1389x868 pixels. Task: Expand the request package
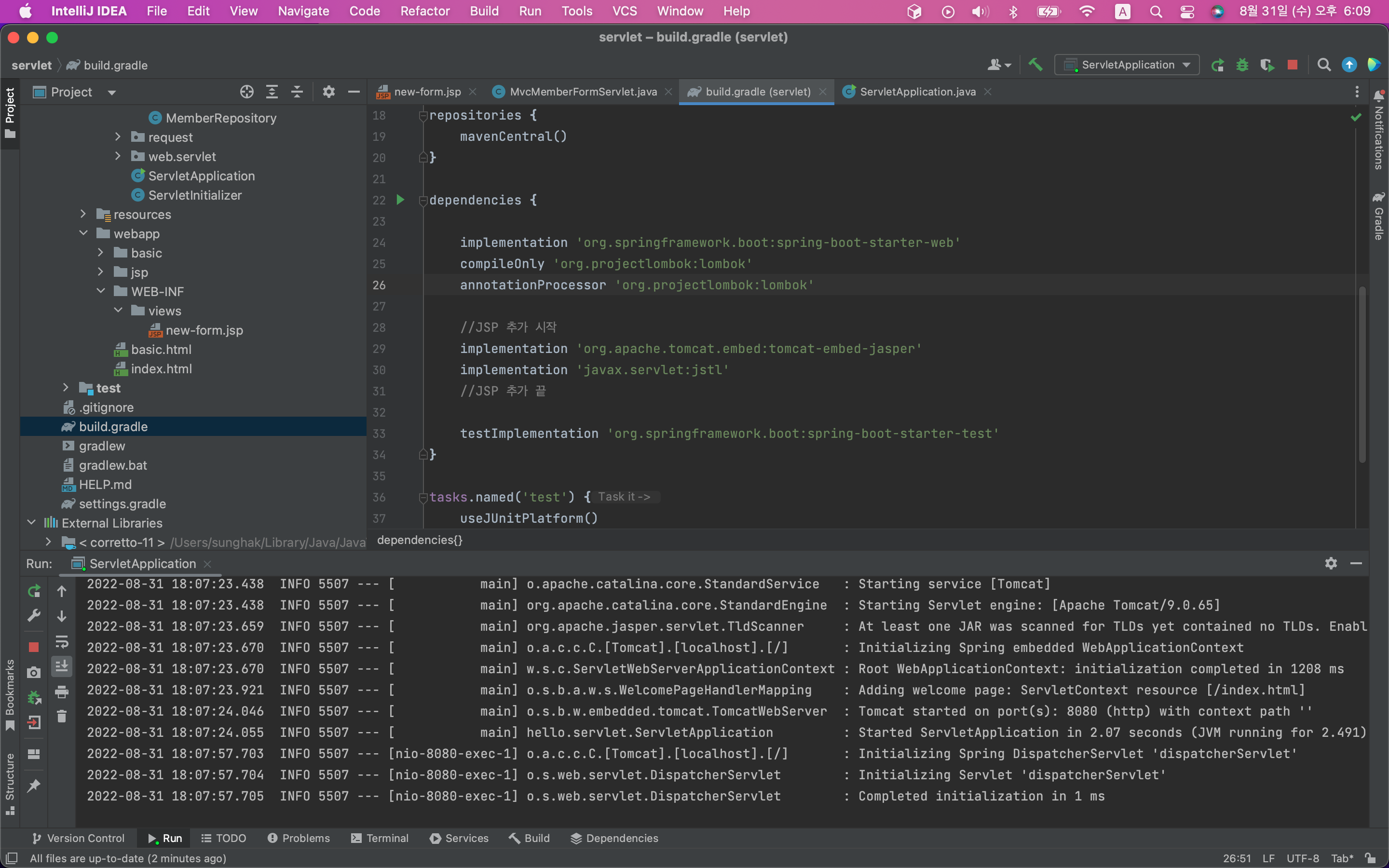118,136
